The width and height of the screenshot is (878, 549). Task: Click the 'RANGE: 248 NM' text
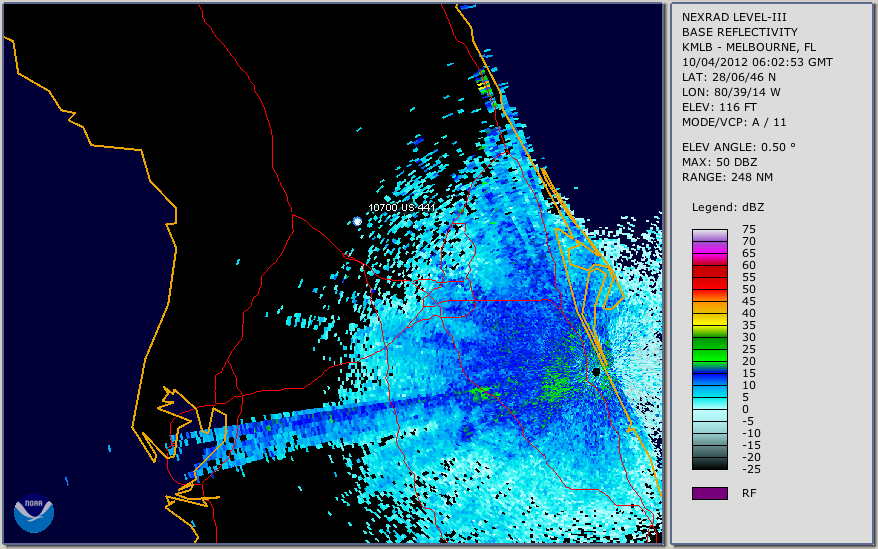click(727, 177)
